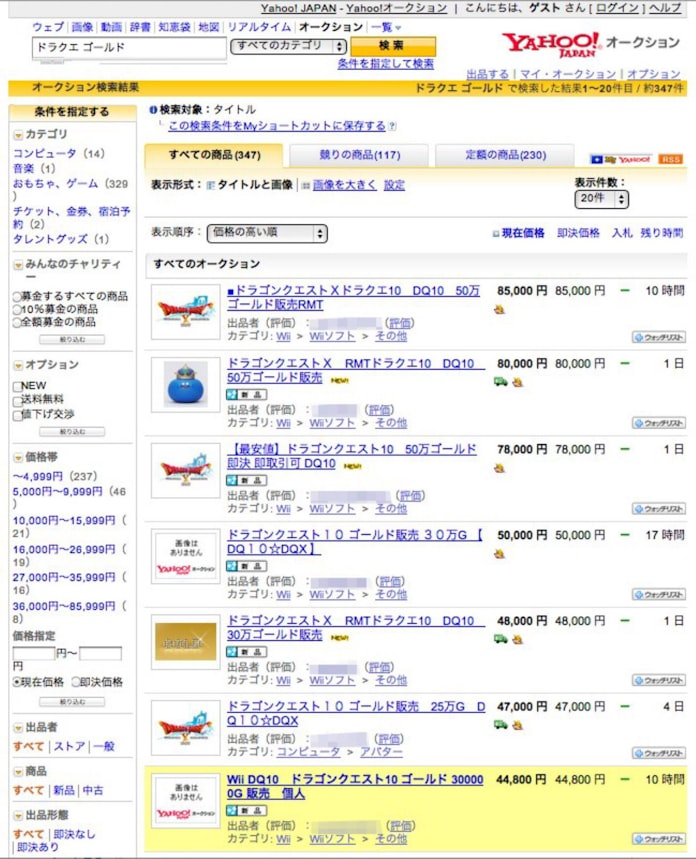Add the 44,800 yen listing to watchlist

point(658,839)
